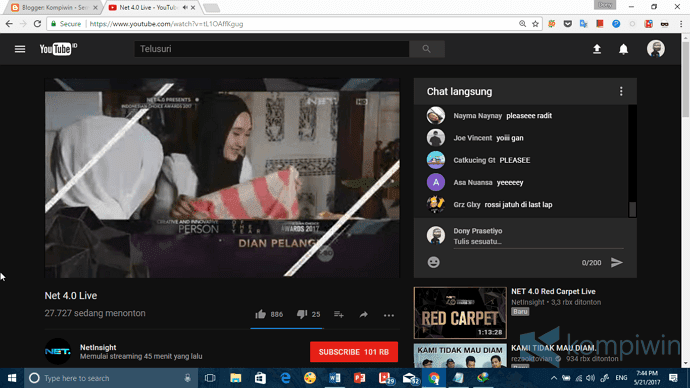Open the notifications bell
Image resolution: width=690 pixels, height=388 pixels.
[x=624, y=49]
